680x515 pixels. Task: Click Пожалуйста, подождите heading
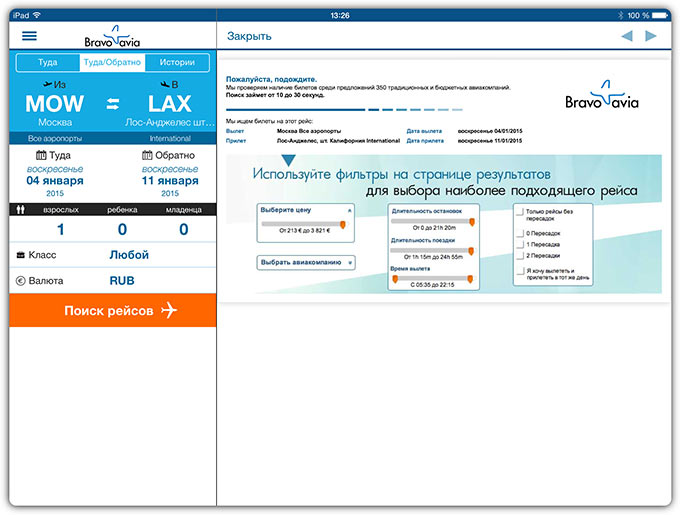pyautogui.click(x=271, y=79)
